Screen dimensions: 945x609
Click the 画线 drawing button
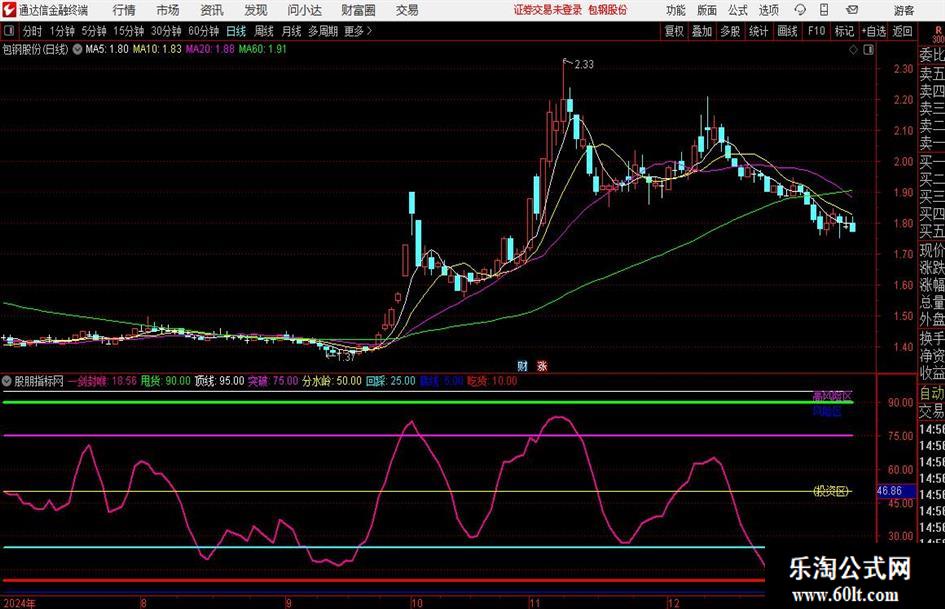click(787, 31)
